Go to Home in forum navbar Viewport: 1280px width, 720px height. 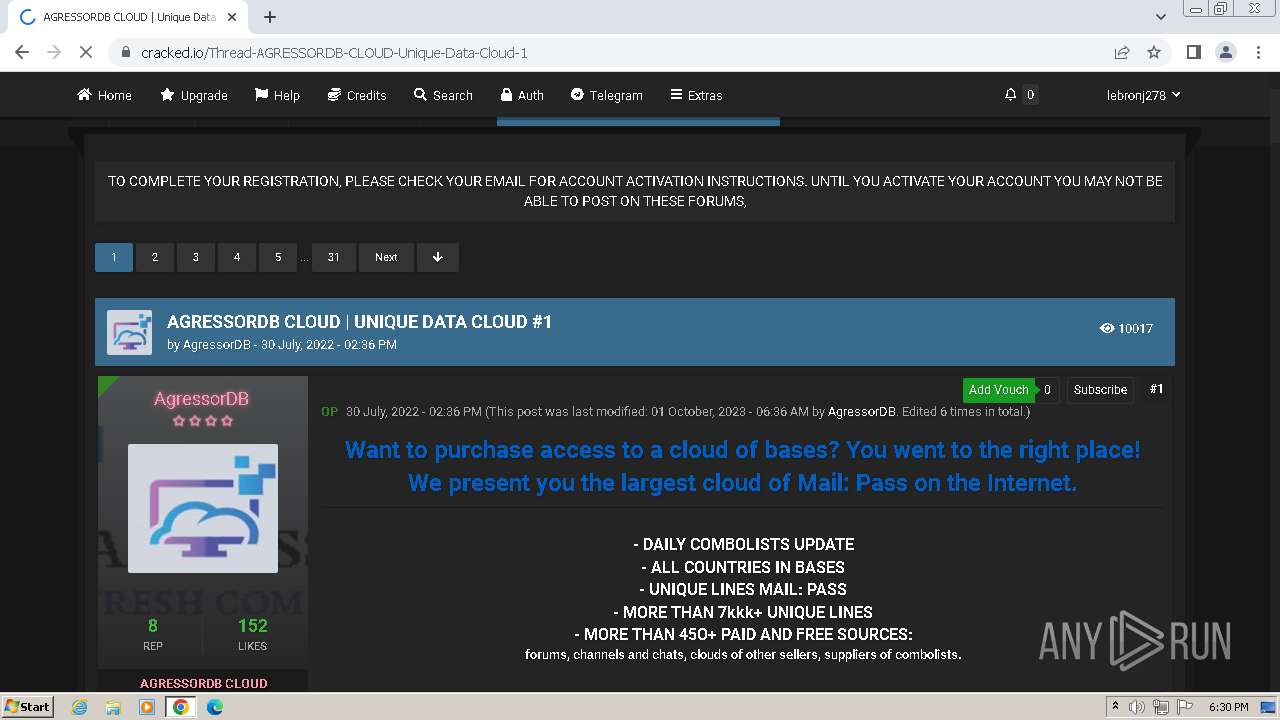[x=104, y=95]
